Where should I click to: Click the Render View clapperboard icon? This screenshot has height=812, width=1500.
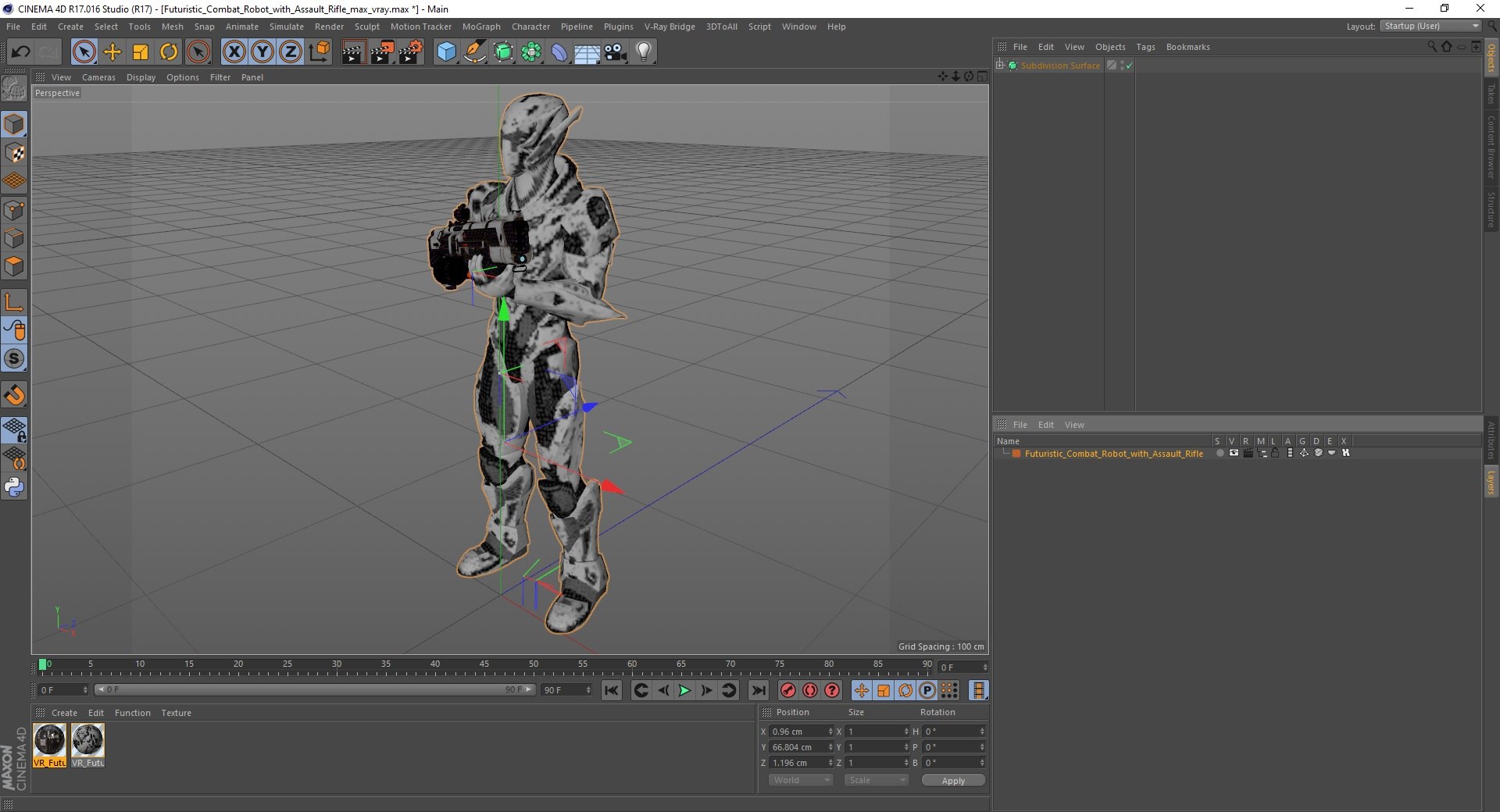(353, 52)
